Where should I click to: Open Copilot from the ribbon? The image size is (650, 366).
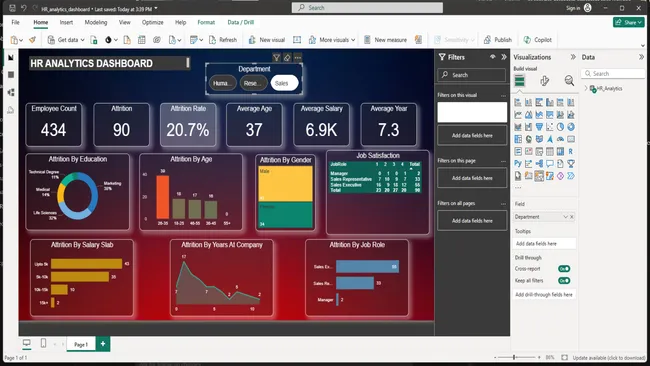click(538, 40)
